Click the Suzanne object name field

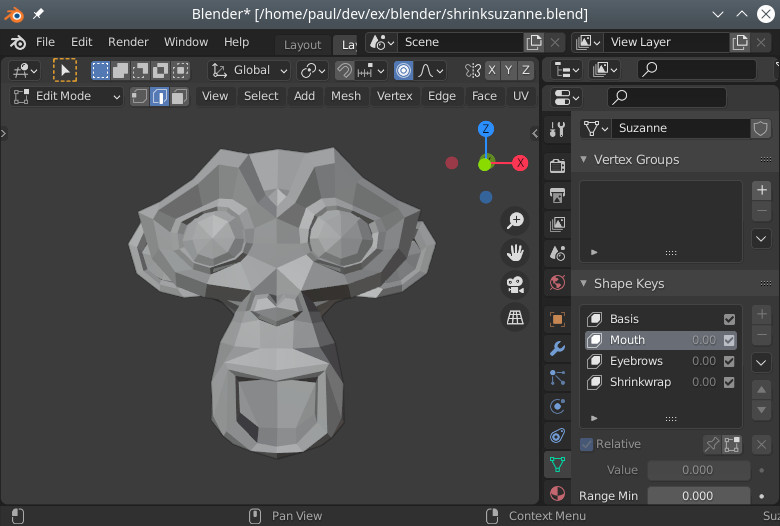(680, 128)
